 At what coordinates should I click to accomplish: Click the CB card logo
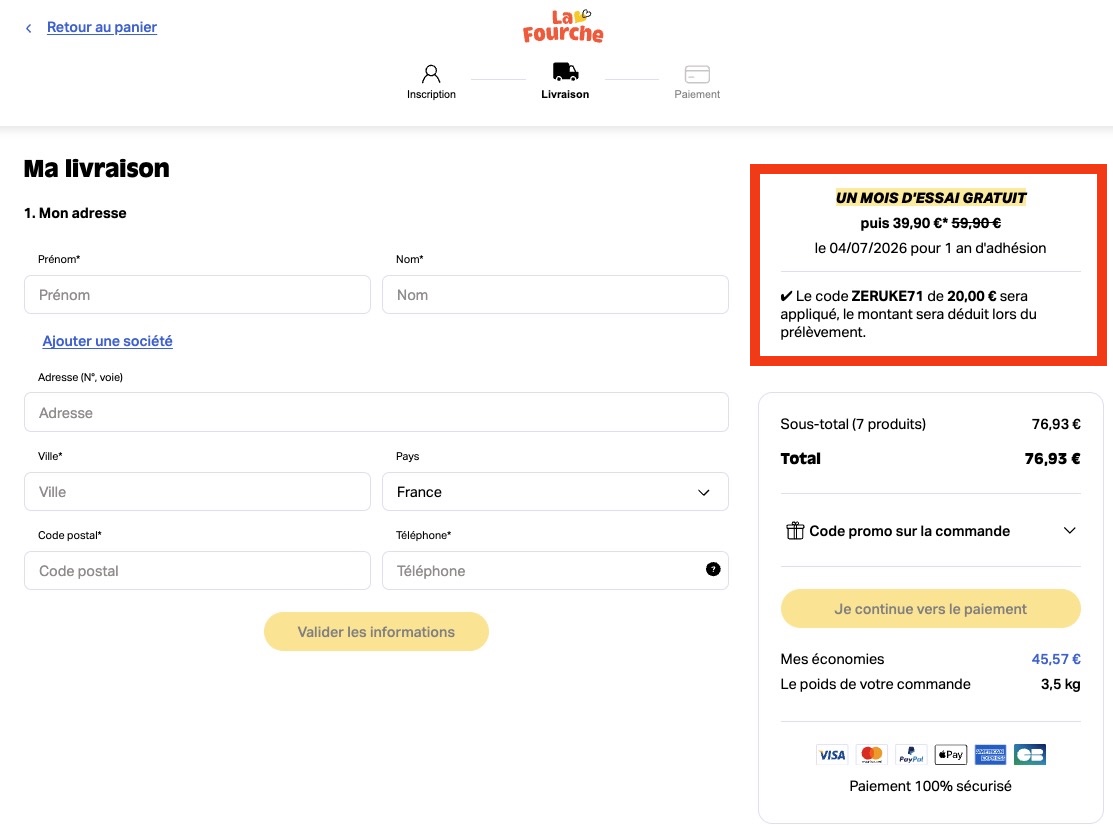click(x=1030, y=755)
